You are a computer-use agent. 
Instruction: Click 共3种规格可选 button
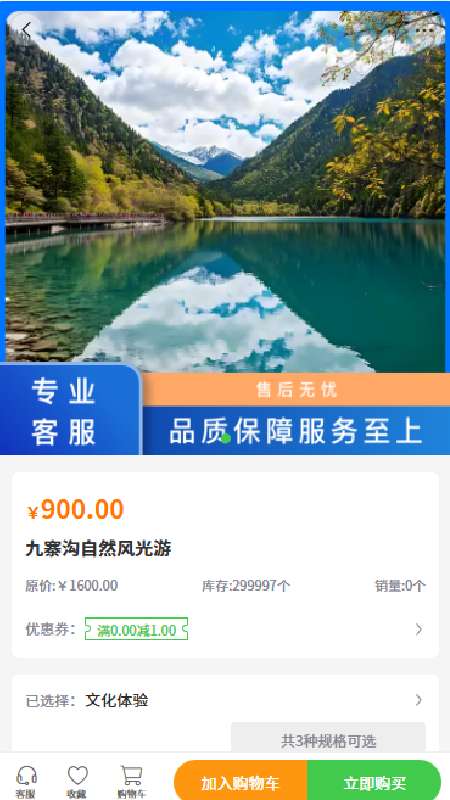(x=328, y=740)
